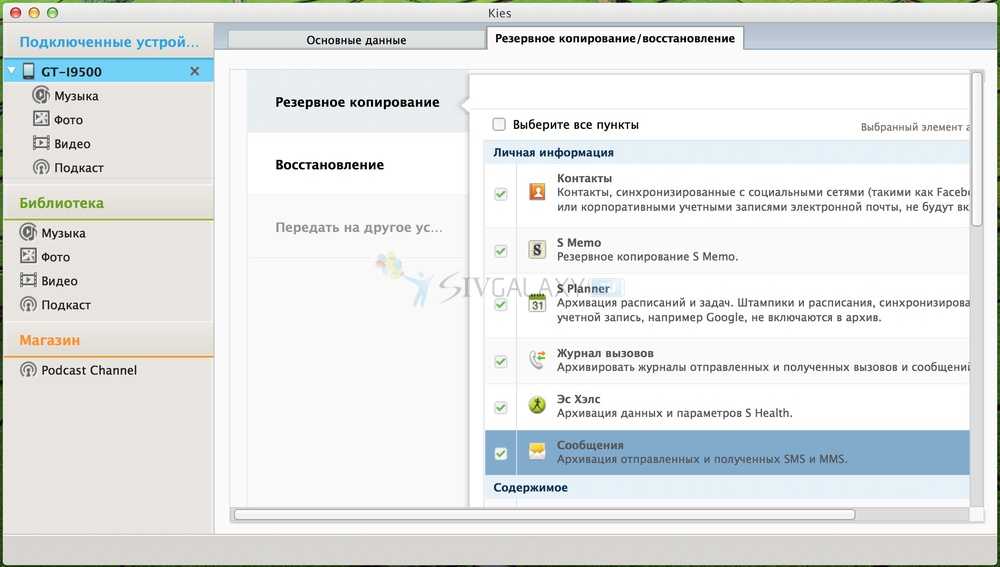Click the horizontal scrollbar at the bottom
The height and width of the screenshot is (567, 1000).
[x=544, y=515]
